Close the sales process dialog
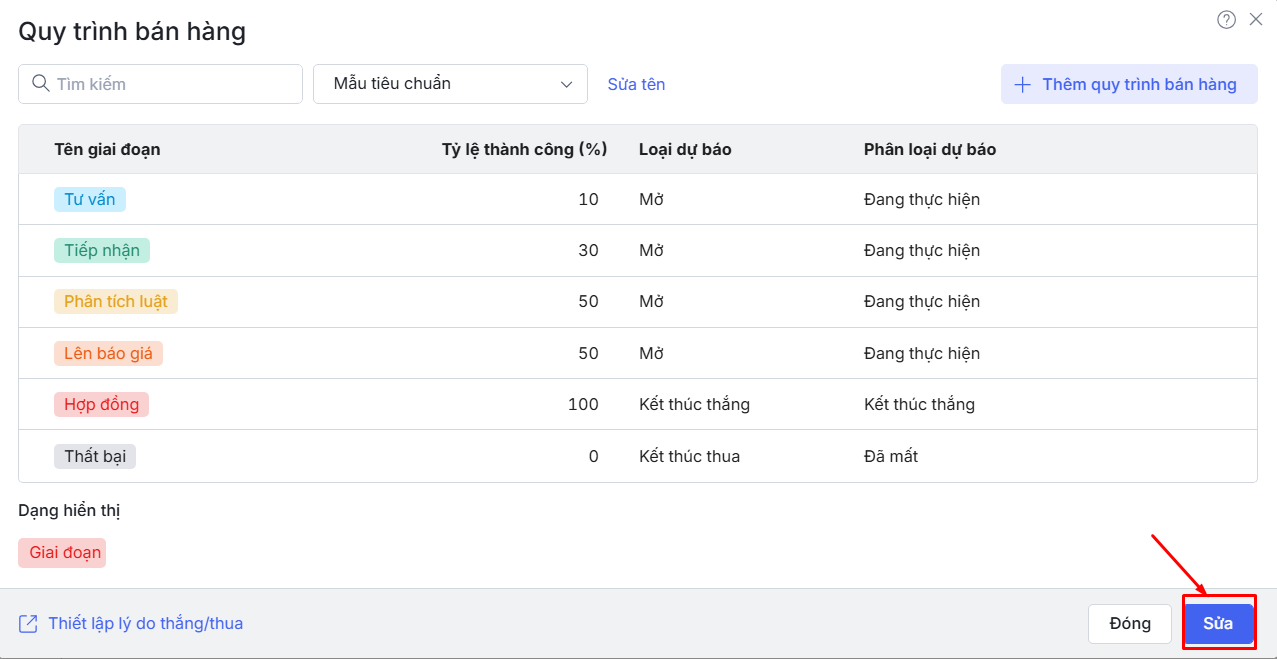1277x659 pixels. (1256, 20)
